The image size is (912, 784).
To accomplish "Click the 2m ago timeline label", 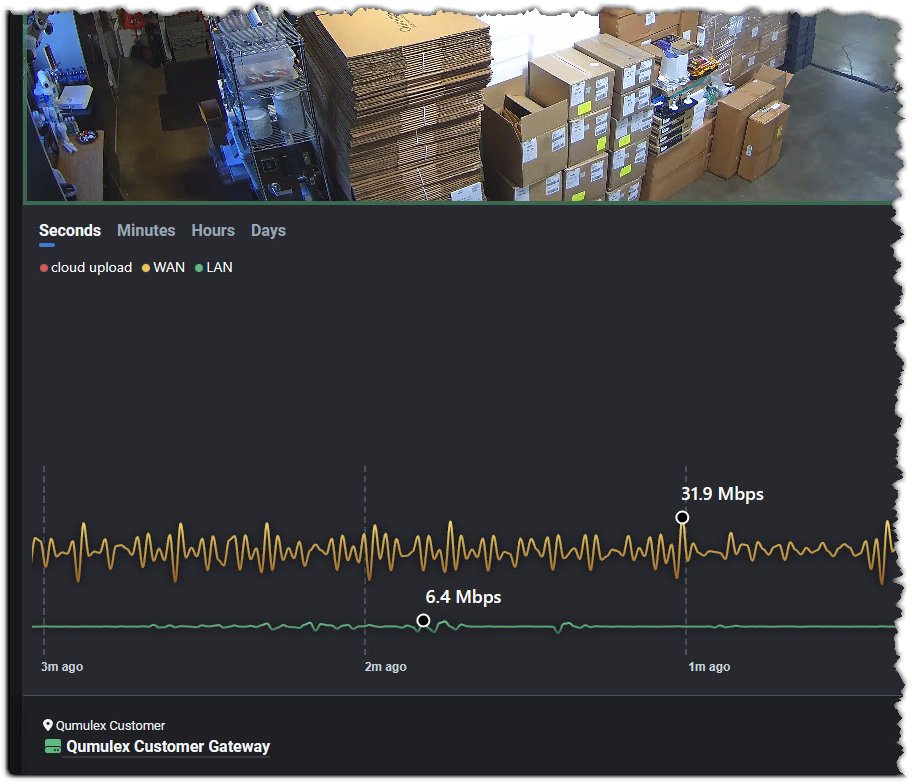I will pyautogui.click(x=385, y=667).
